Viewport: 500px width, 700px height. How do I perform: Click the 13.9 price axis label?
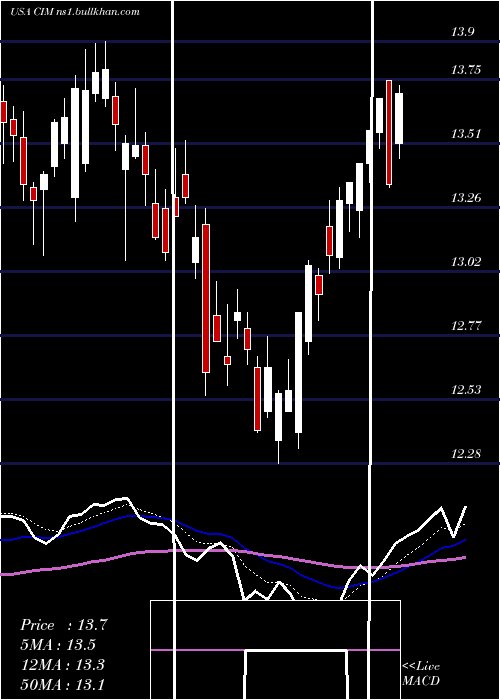pos(462,32)
